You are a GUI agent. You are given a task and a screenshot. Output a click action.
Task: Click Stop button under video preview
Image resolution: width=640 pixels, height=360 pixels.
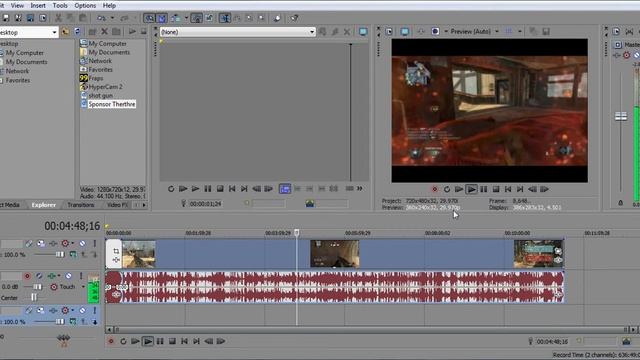496,189
